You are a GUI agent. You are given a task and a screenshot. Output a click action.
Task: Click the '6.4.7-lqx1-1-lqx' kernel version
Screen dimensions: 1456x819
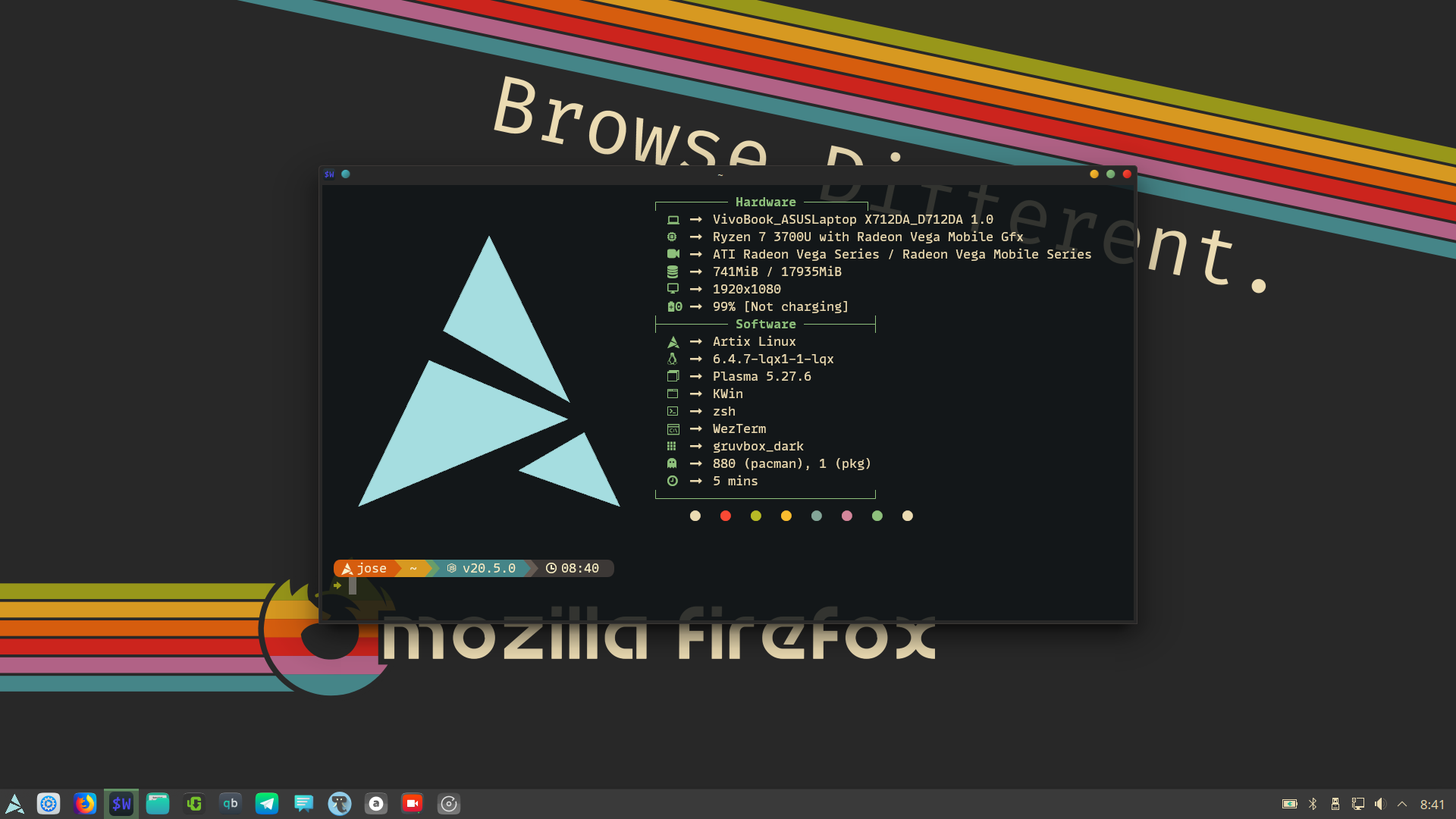point(773,359)
